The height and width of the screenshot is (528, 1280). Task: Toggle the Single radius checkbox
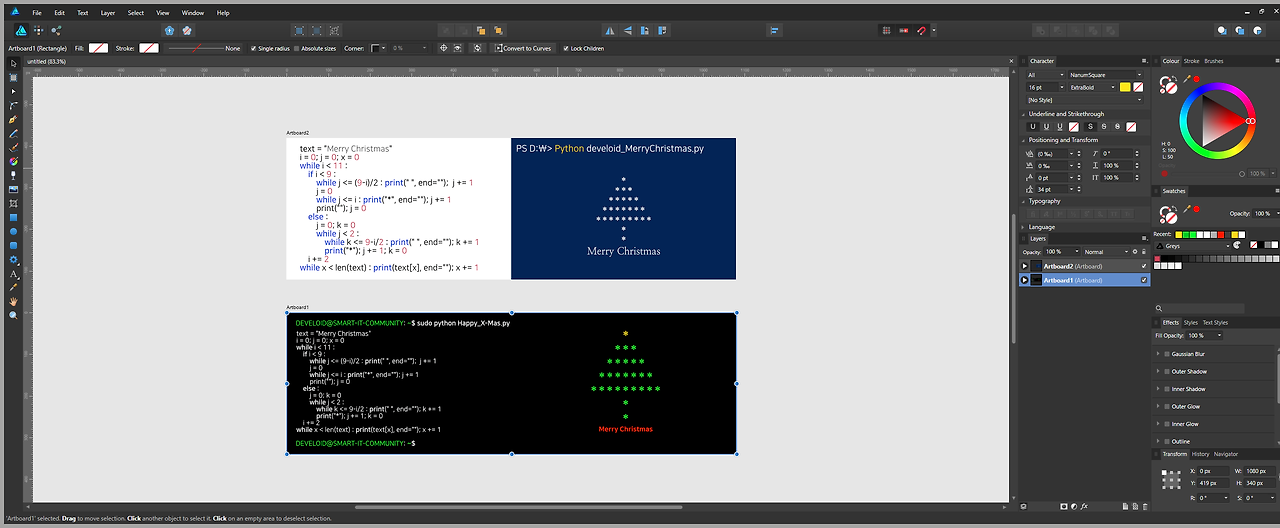253,48
